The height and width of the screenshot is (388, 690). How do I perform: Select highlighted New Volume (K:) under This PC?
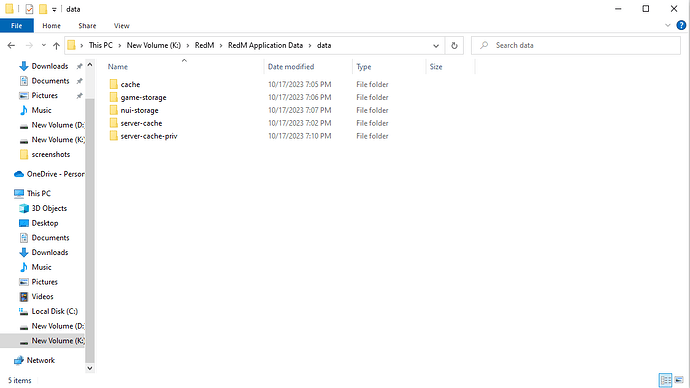click(58, 341)
